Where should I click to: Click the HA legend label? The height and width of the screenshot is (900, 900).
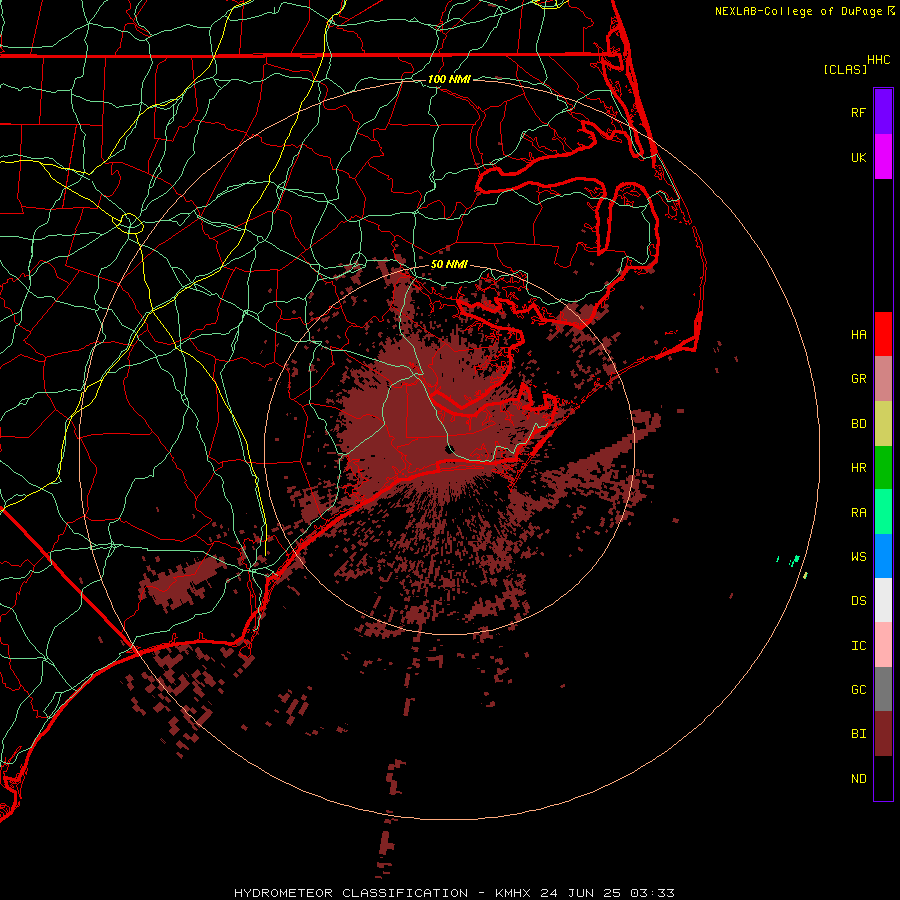859,334
